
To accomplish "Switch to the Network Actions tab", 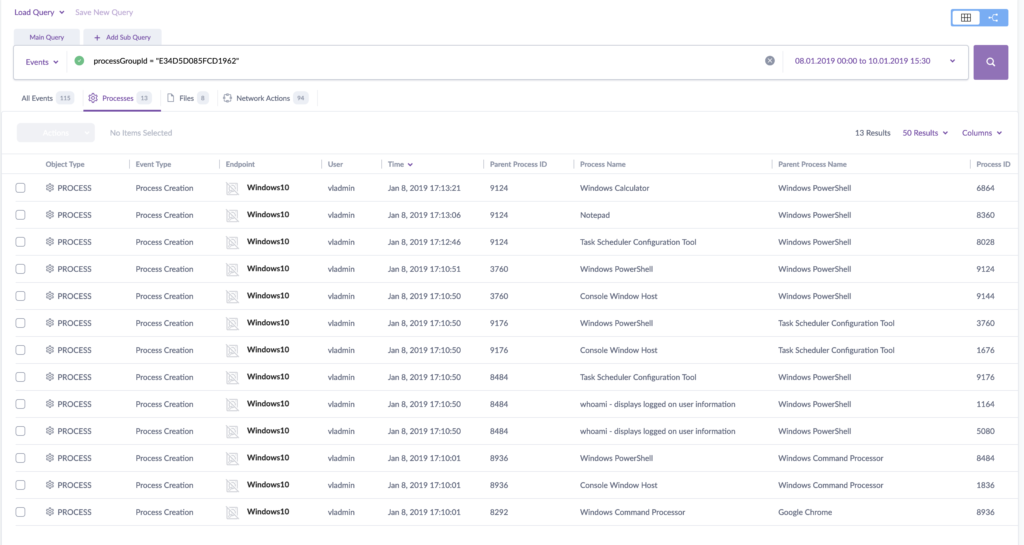I will pyautogui.click(x=264, y=98).
